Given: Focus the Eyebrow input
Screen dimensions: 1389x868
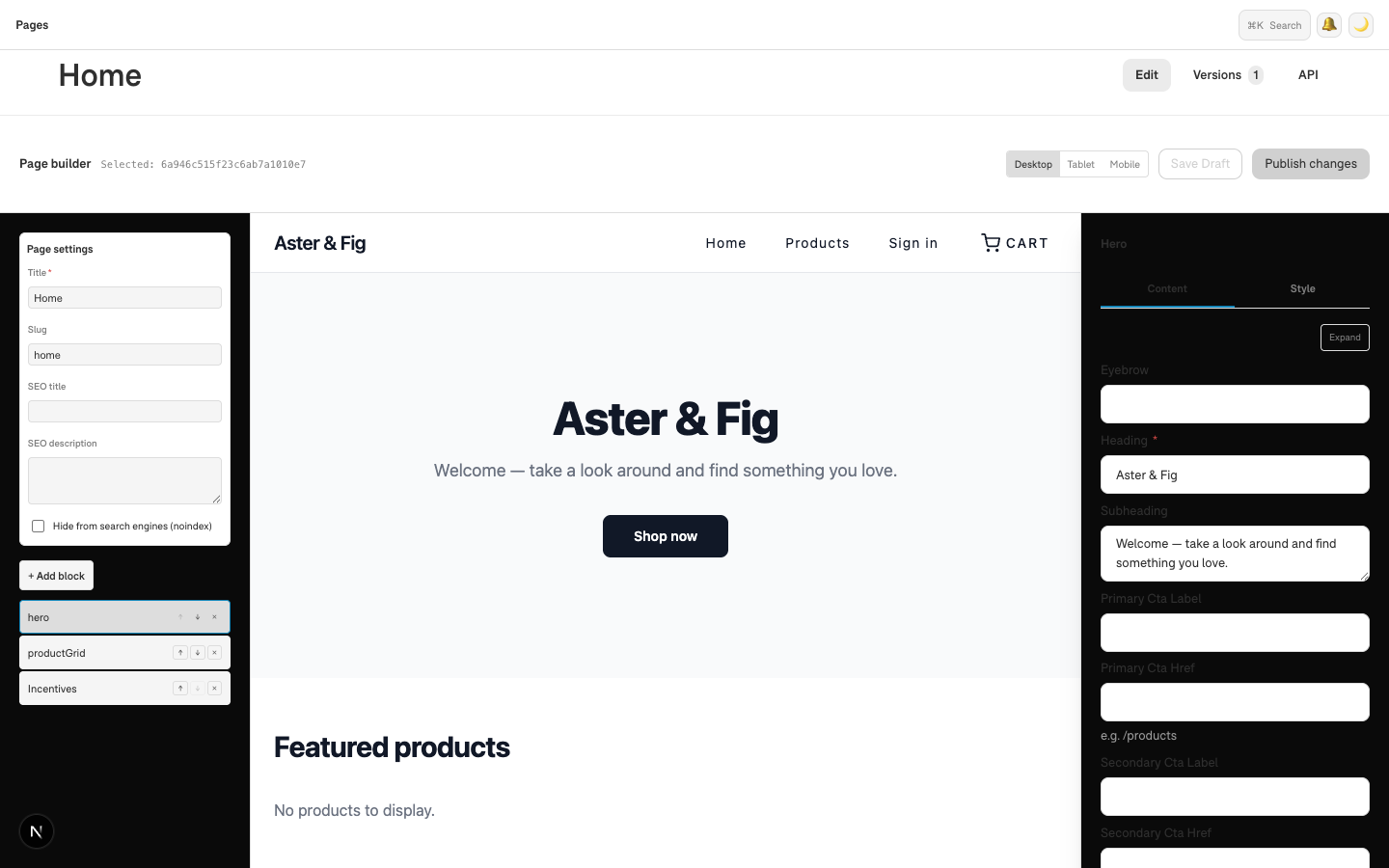Looking at the screenshot, I should [x=1235, y=404].
